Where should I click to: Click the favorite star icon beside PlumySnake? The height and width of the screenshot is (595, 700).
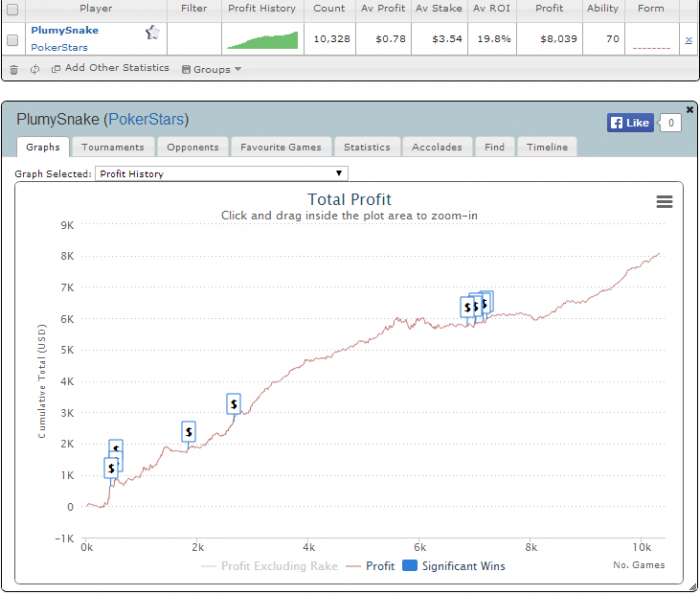tap(152, 33)
